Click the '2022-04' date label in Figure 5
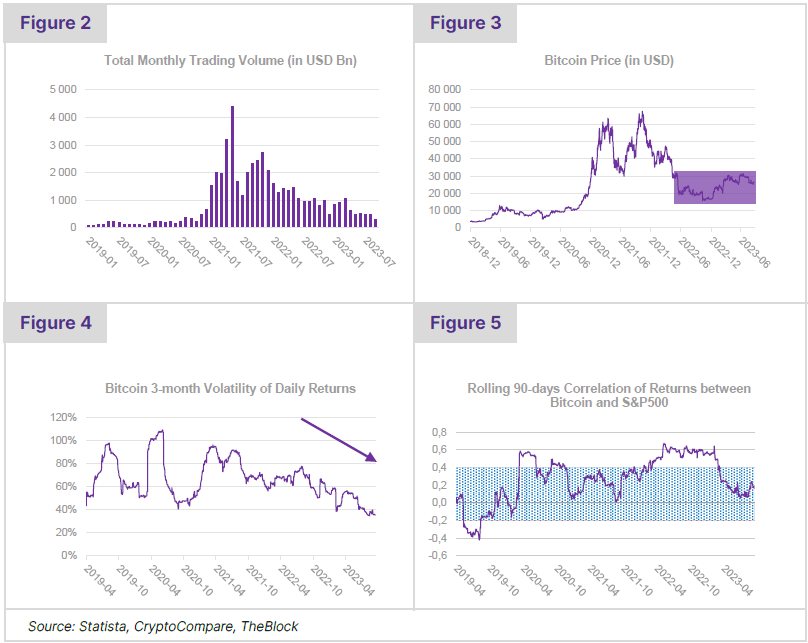 point(670,581)
